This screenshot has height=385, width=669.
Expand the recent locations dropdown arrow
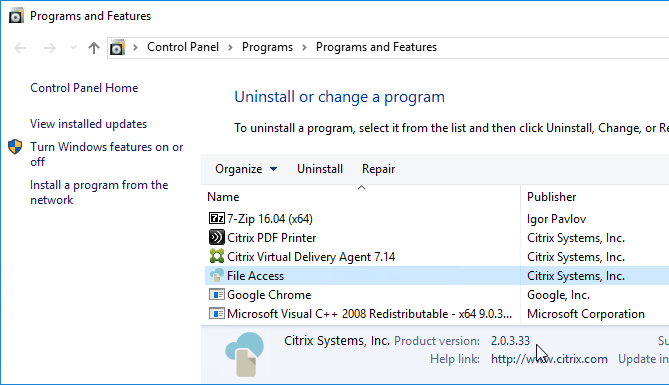click(x=73, y=47)
